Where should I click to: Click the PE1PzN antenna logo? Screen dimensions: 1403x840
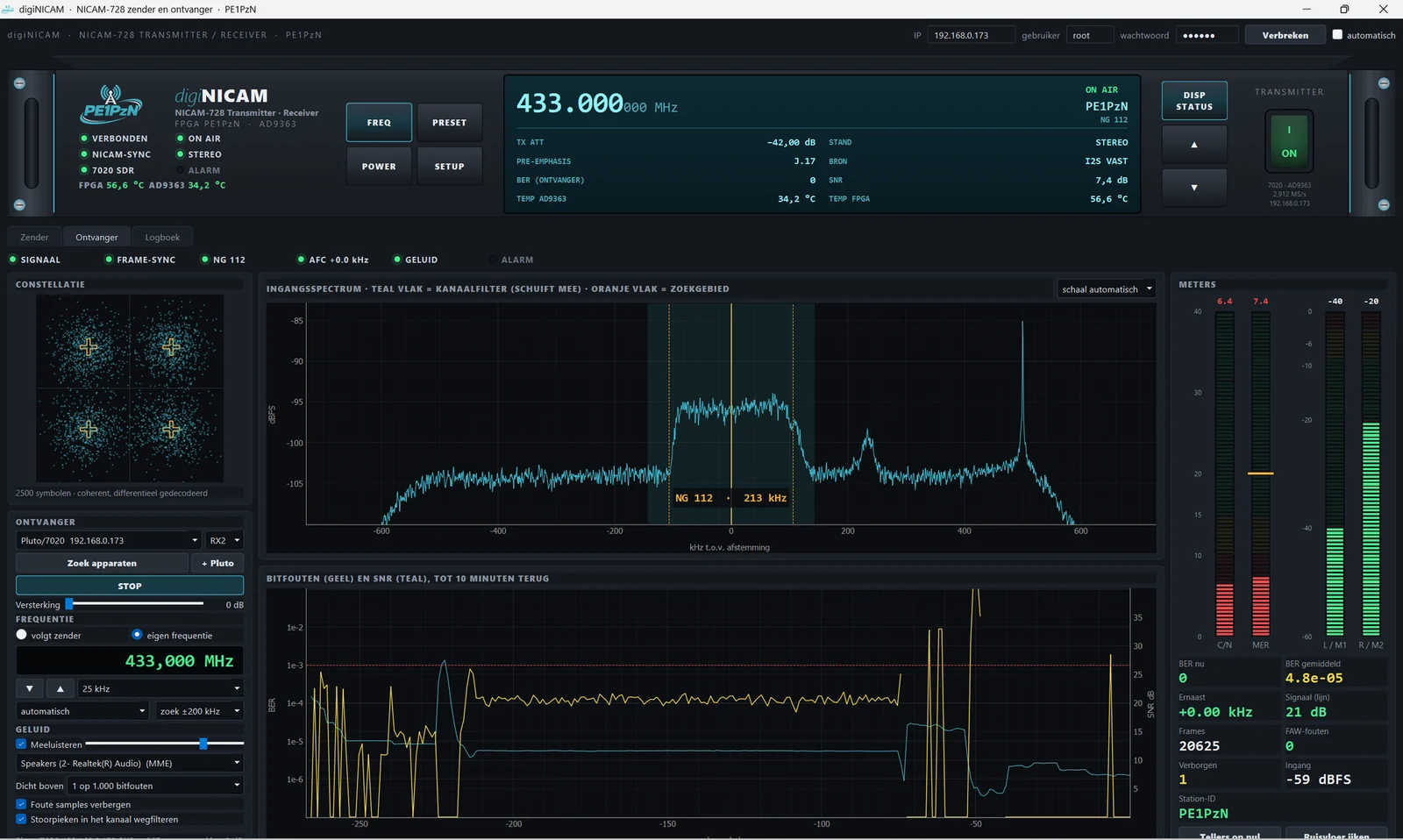(111, 104)
